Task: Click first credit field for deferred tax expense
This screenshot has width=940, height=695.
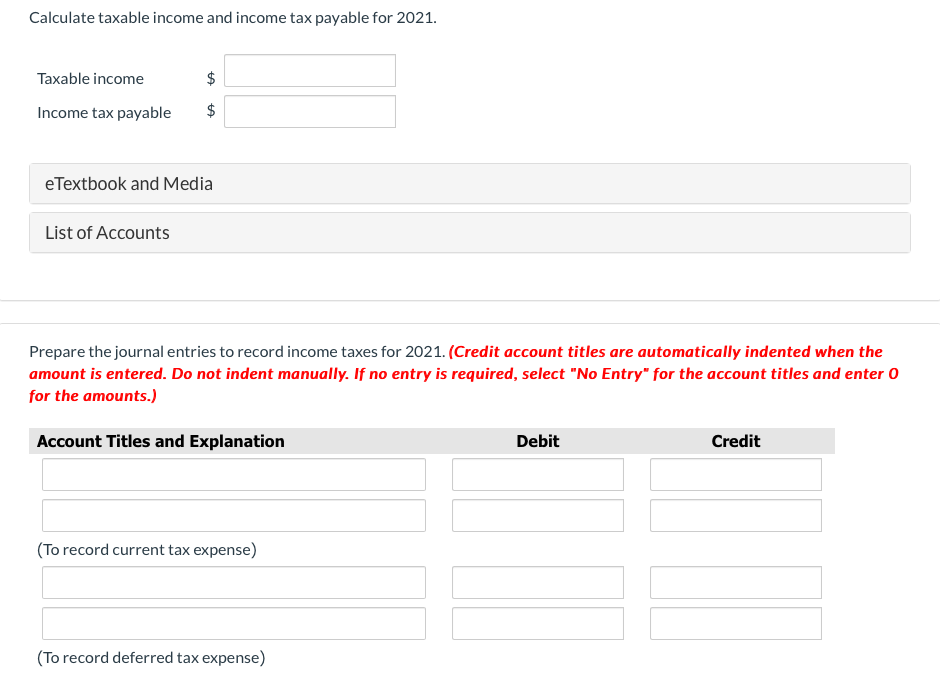Action: pos(736,582)
